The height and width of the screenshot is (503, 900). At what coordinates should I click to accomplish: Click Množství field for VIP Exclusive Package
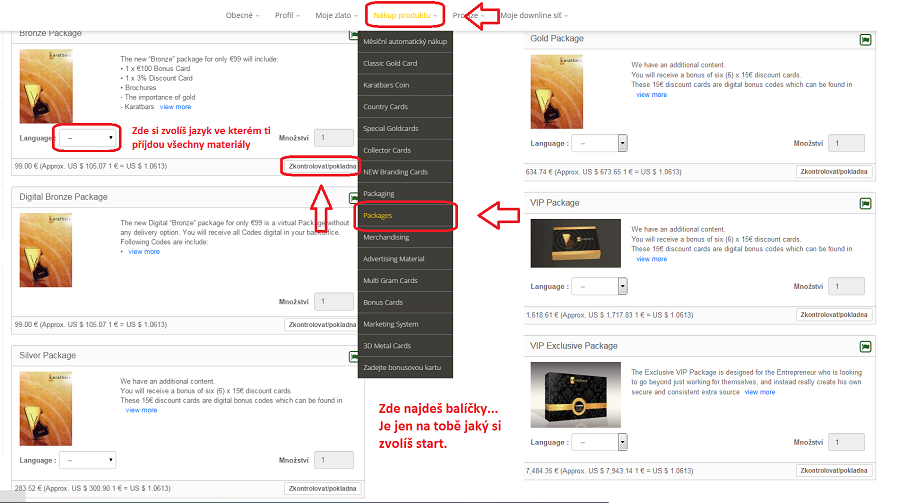tap(846, 442)
